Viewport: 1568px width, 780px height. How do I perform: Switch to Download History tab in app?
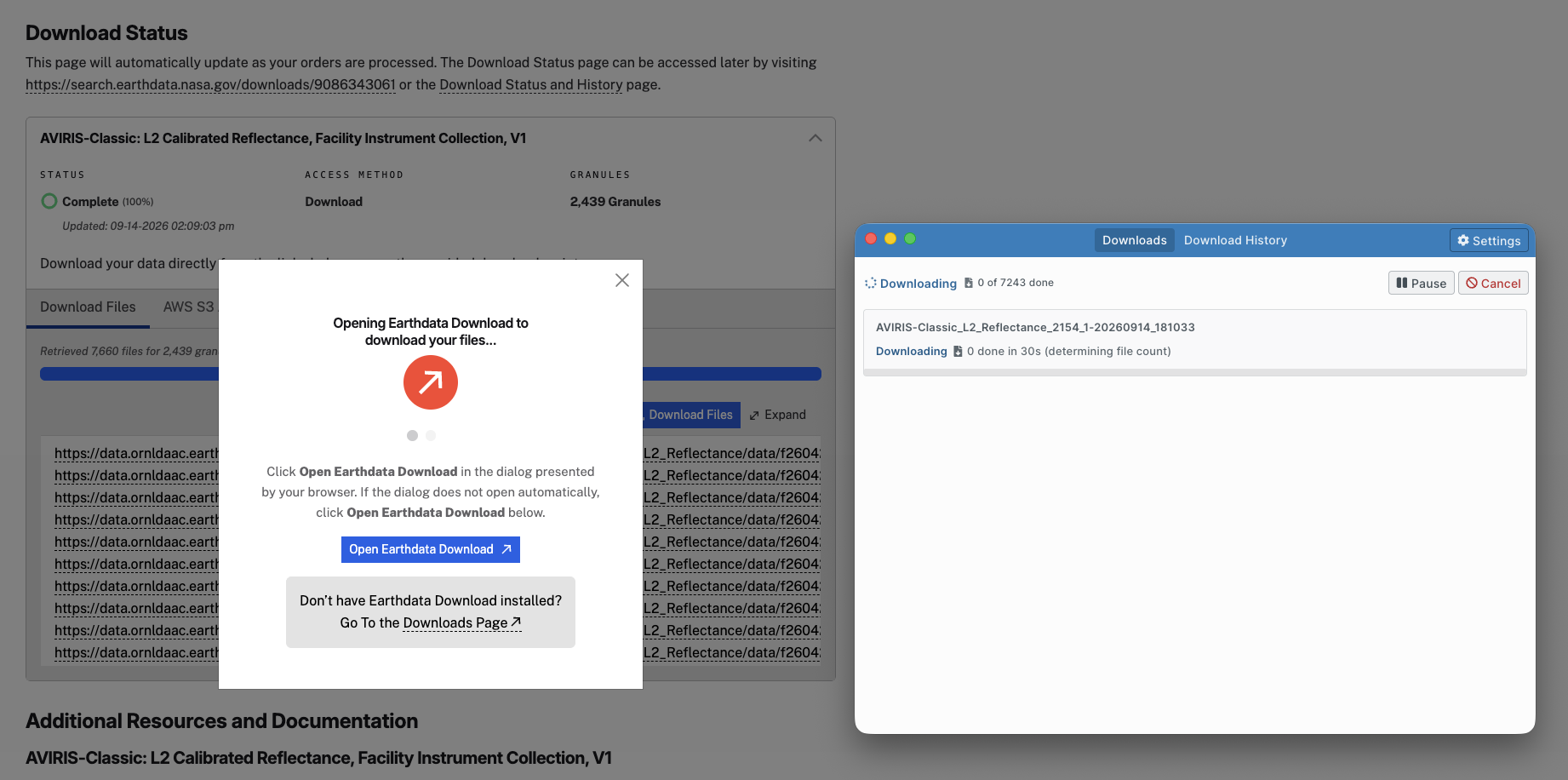click(x=1235, y=240)
